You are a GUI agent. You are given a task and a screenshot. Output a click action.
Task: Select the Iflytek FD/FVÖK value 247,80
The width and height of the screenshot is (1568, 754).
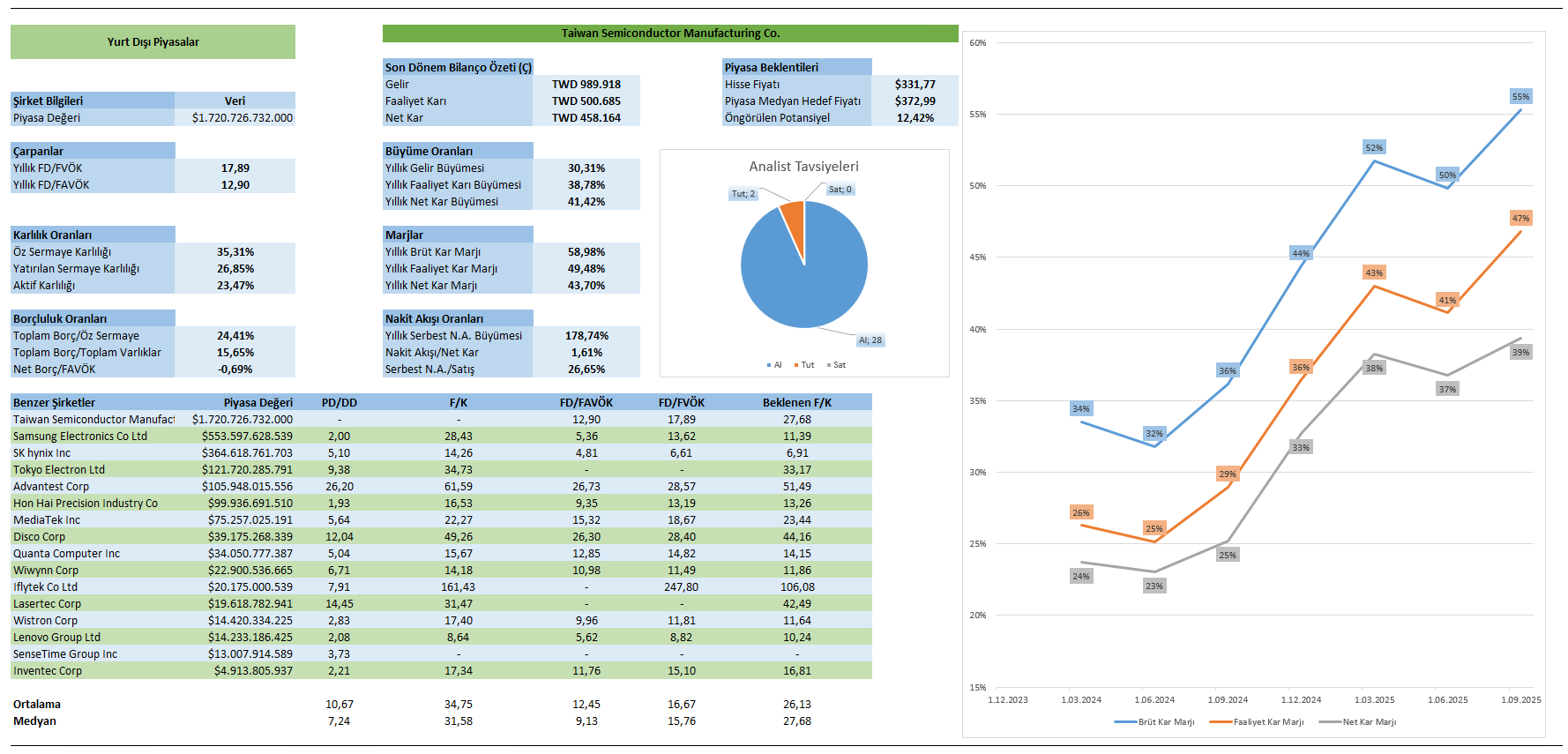[681, 587]
